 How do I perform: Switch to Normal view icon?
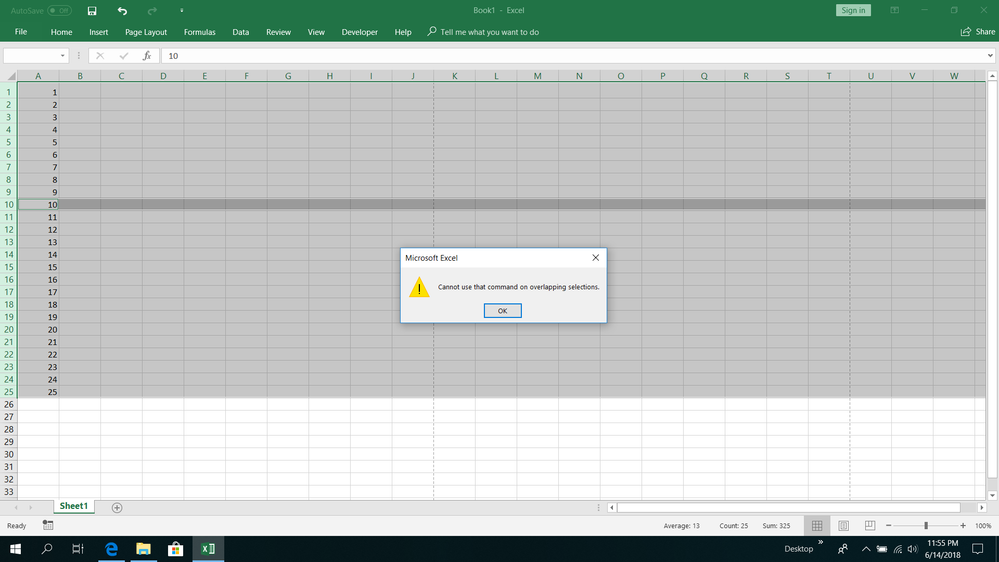817,526
